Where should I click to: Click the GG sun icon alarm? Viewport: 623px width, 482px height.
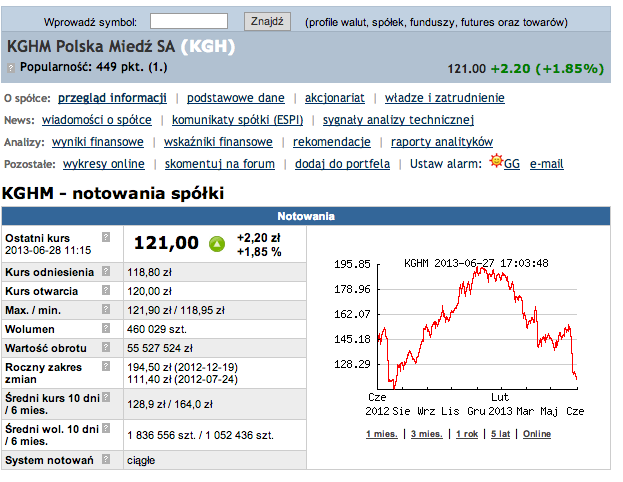point(495,163)
